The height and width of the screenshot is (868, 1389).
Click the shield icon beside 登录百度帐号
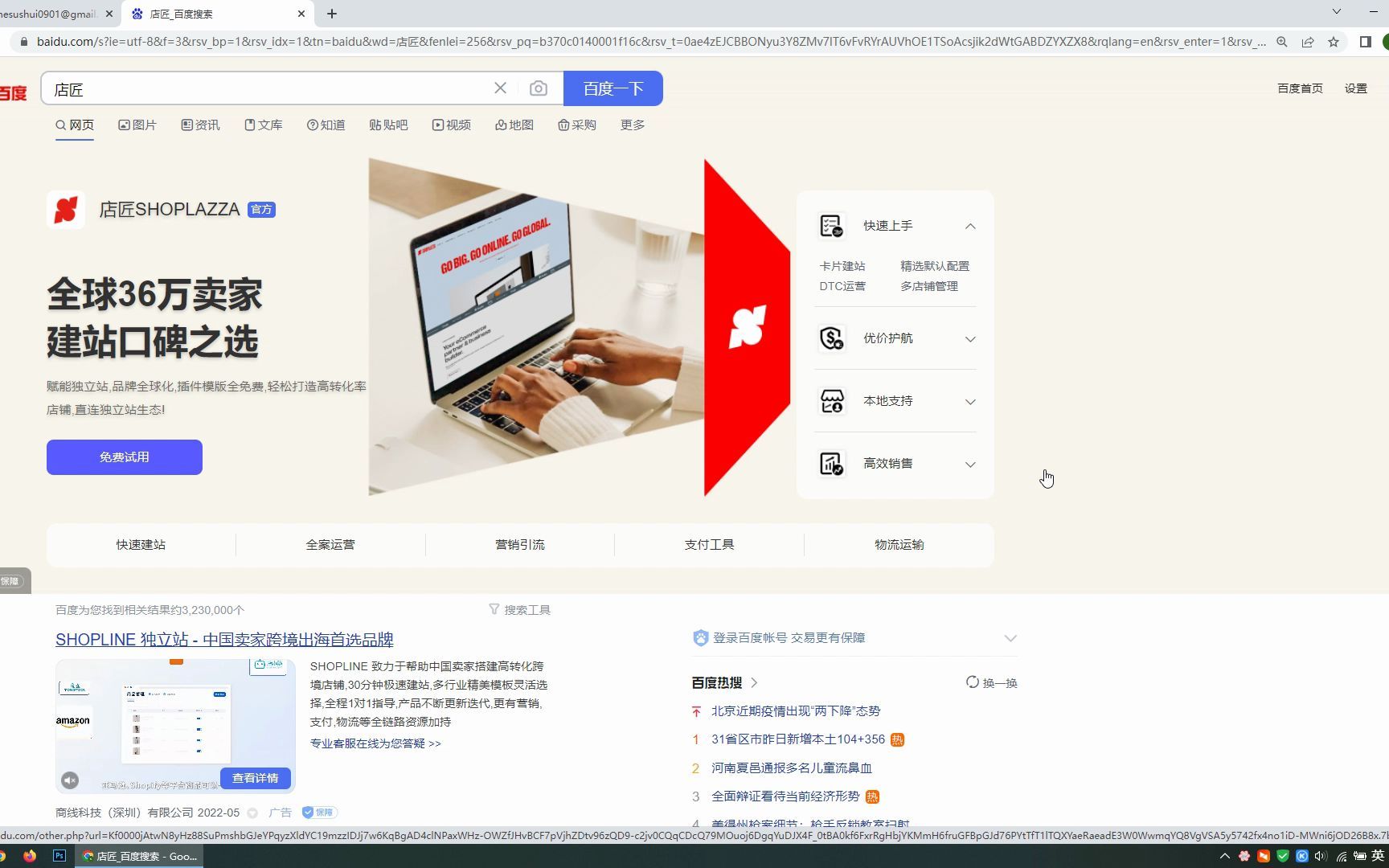[x=700, y=638]
